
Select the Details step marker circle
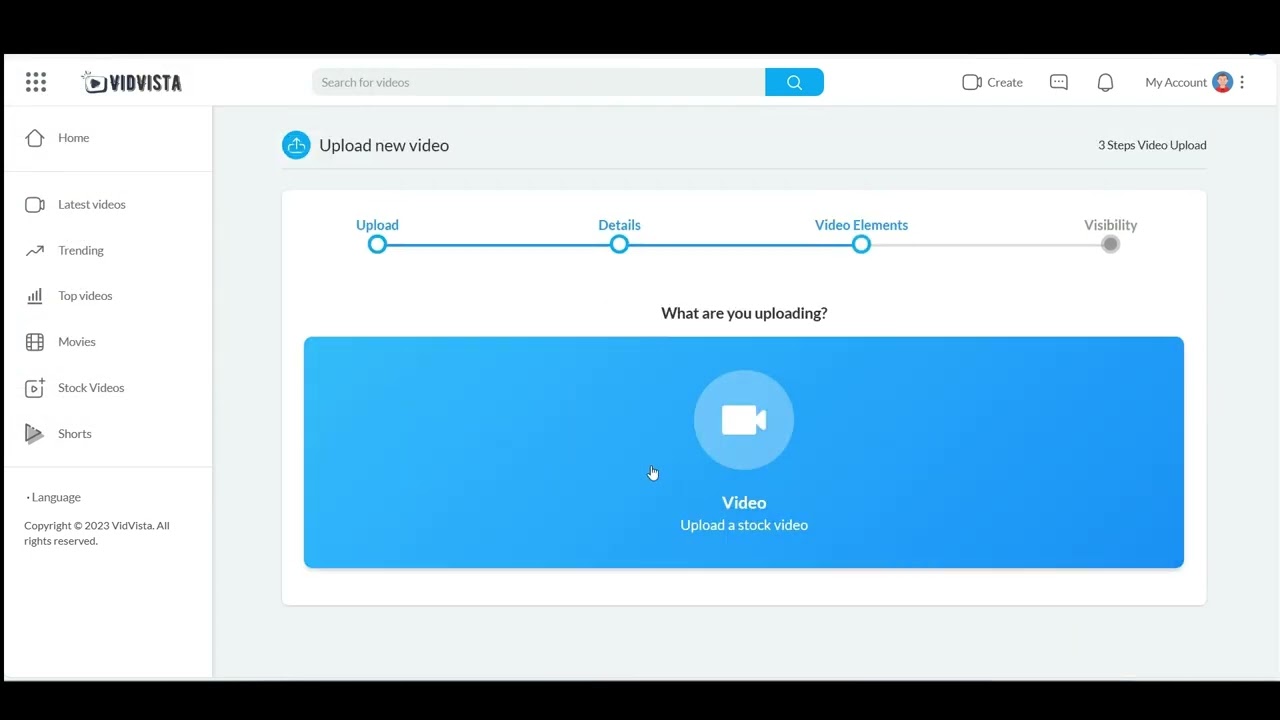(x=619, y=244)
